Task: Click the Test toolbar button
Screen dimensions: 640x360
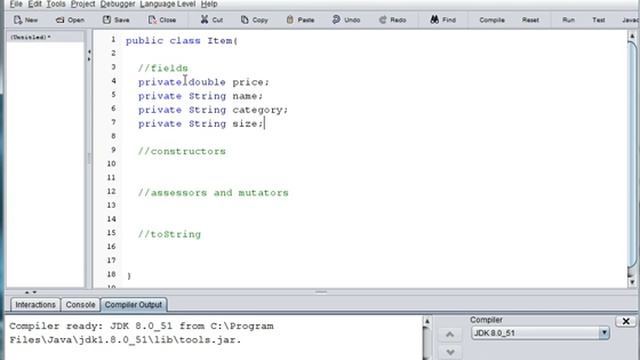Action: click(598, 20)
